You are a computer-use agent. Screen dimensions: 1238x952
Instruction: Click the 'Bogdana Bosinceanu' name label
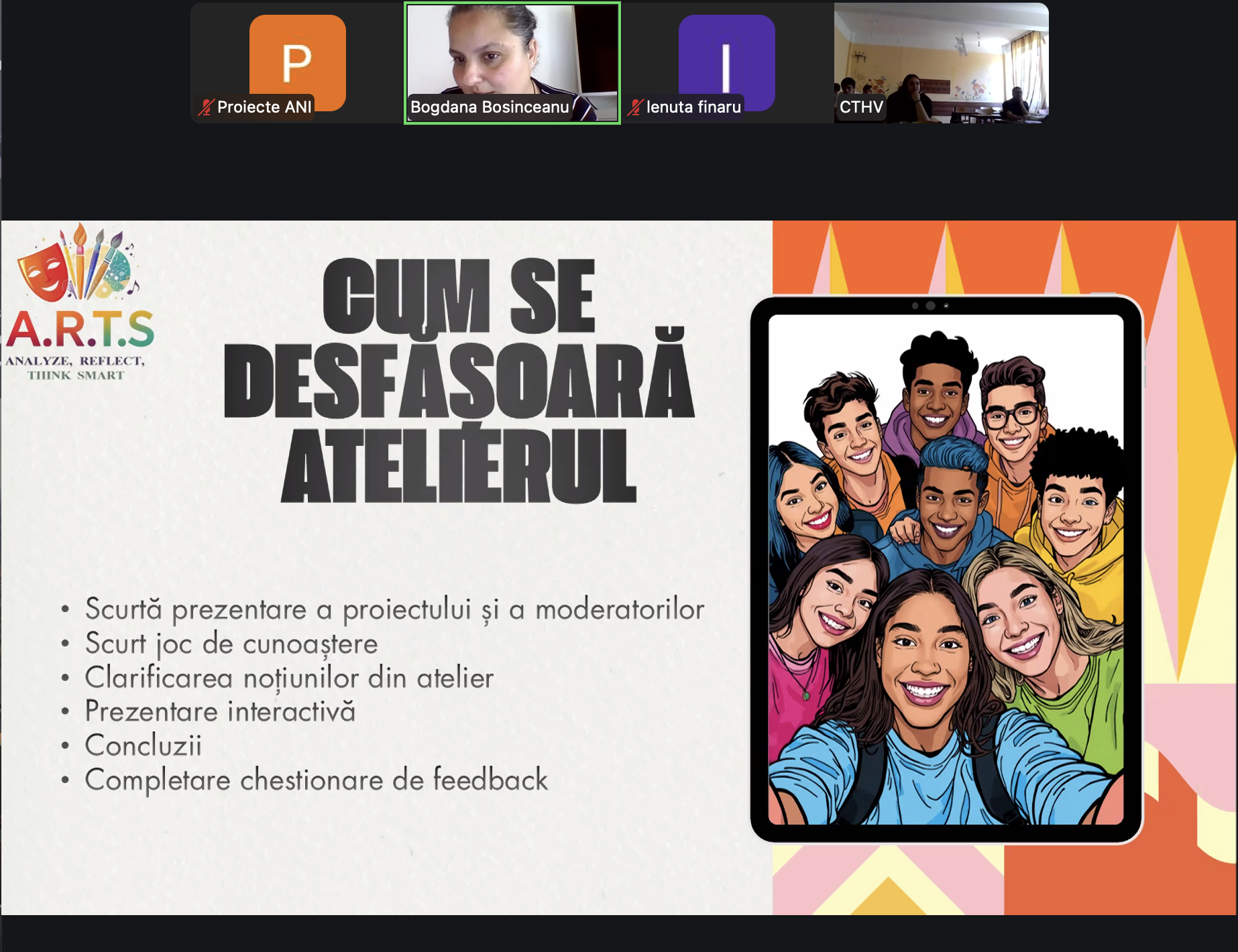[x=490, y=107]
